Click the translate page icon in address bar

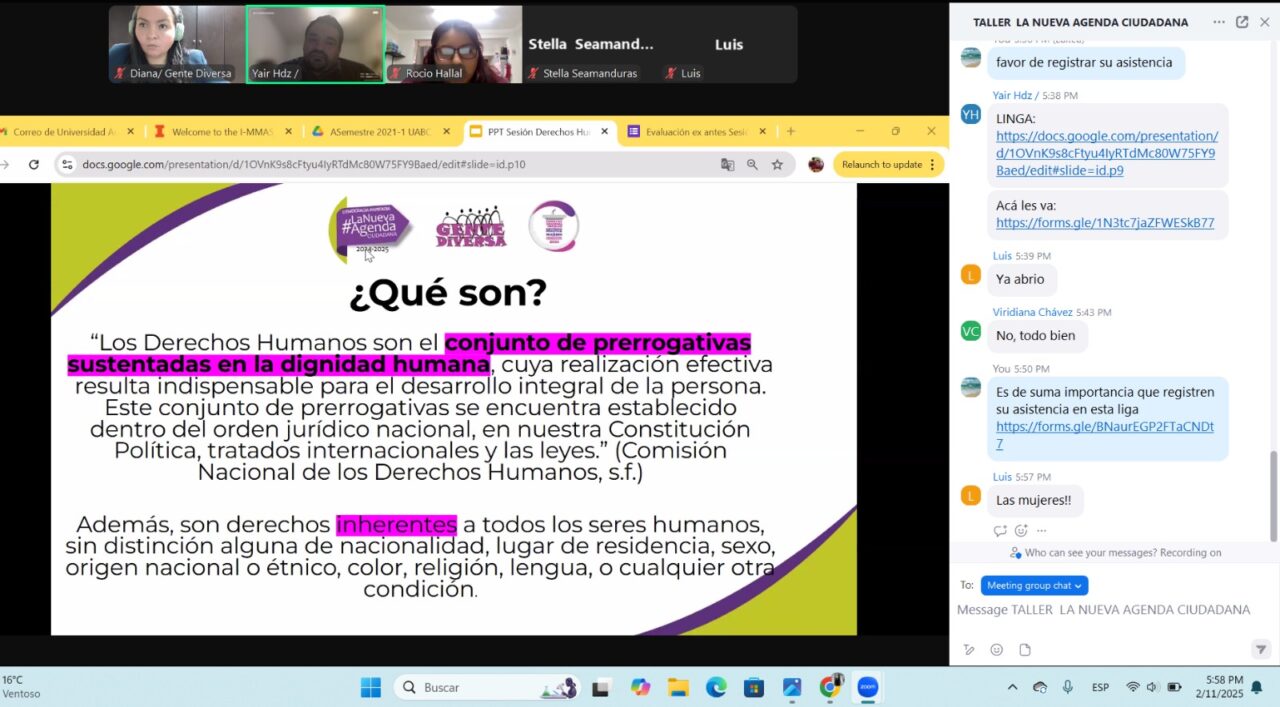click(728, 165)
